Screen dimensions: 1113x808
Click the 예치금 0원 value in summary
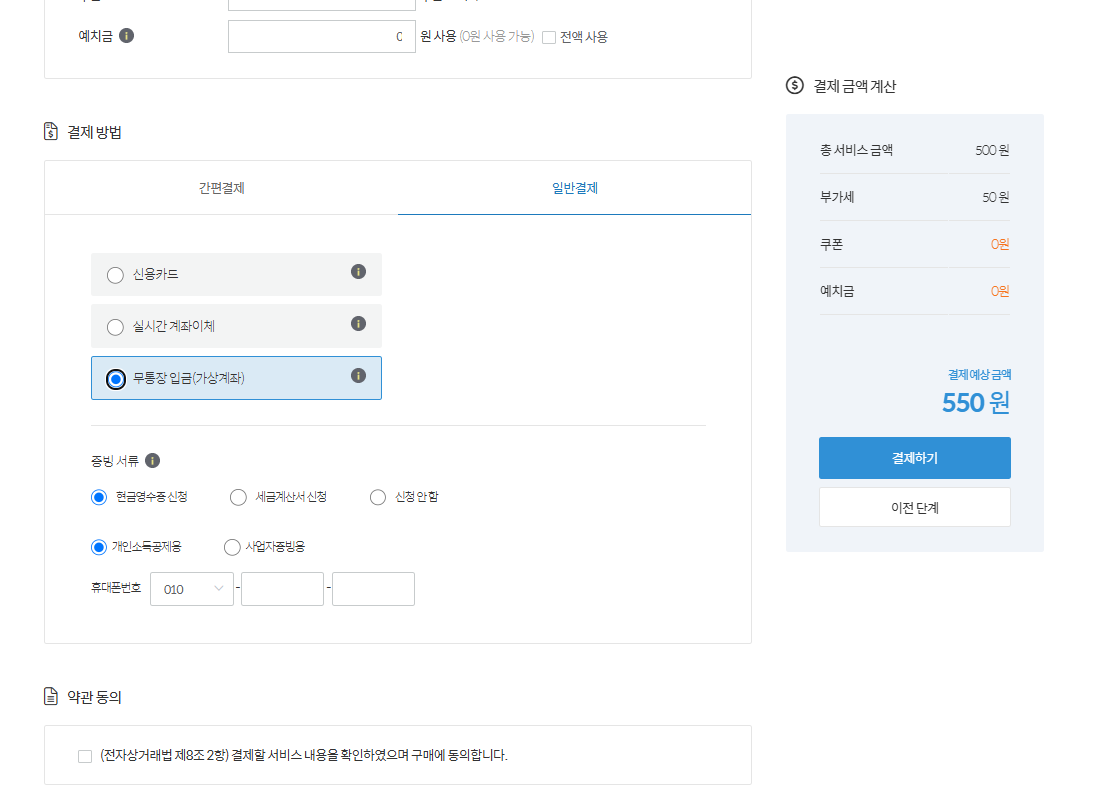point(1000,291)
